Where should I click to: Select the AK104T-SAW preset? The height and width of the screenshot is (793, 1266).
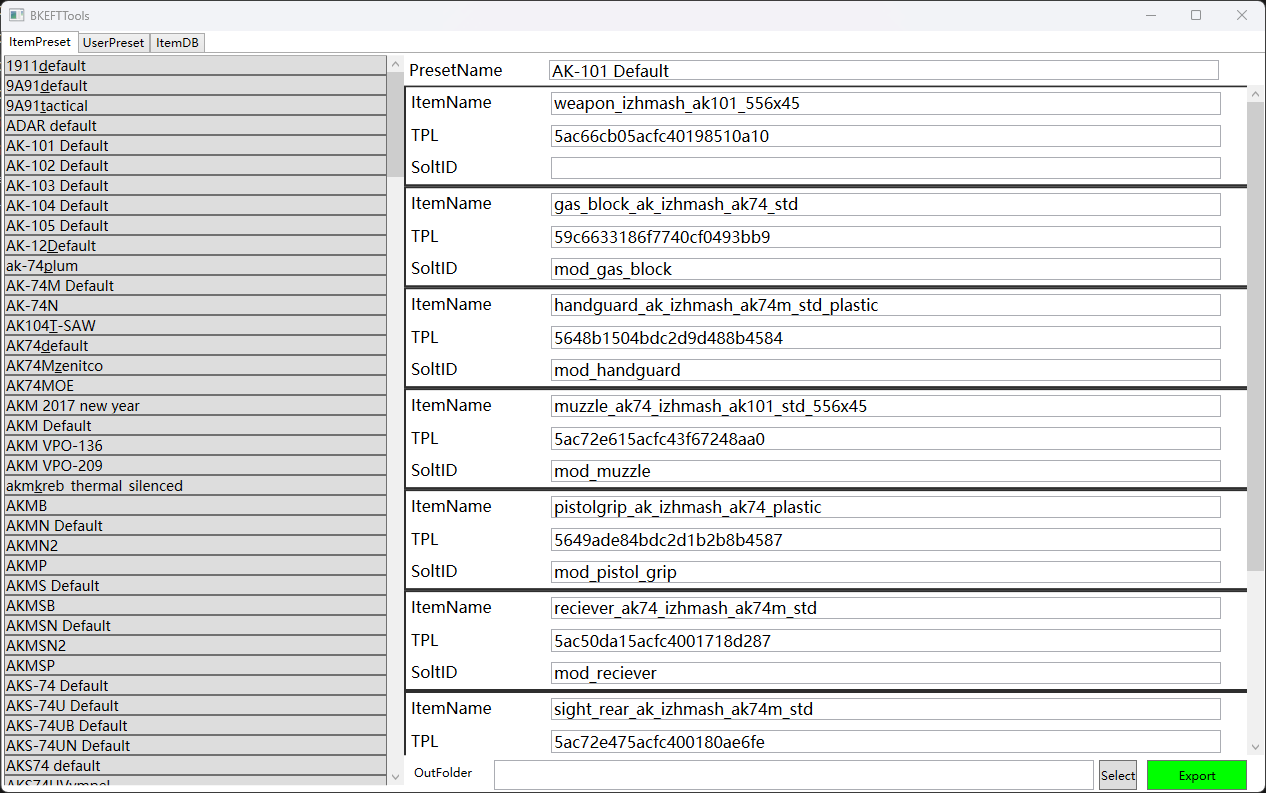click(x=195, y=326)
